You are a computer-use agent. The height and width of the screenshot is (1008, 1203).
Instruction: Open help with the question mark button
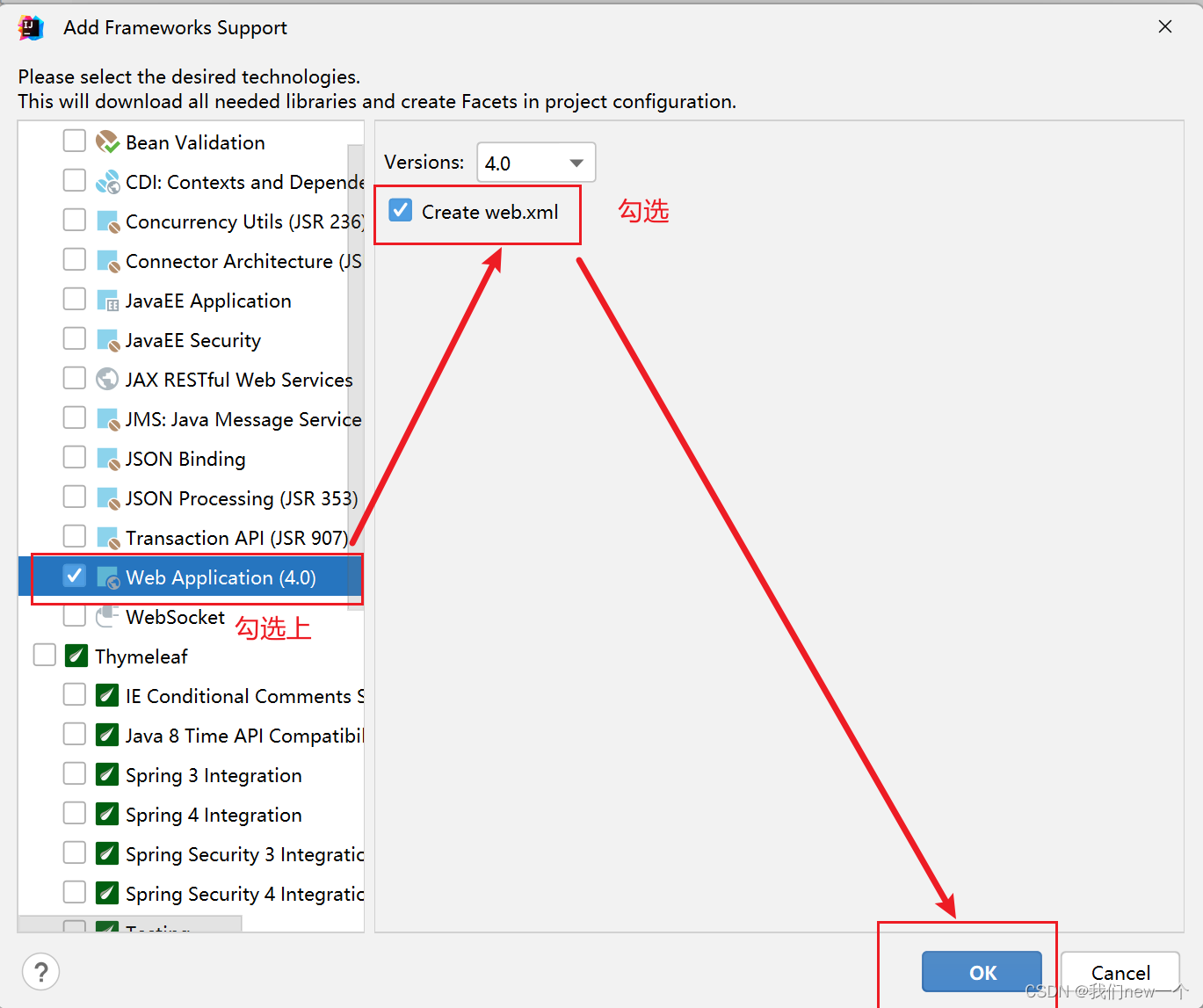click(40, 972)
